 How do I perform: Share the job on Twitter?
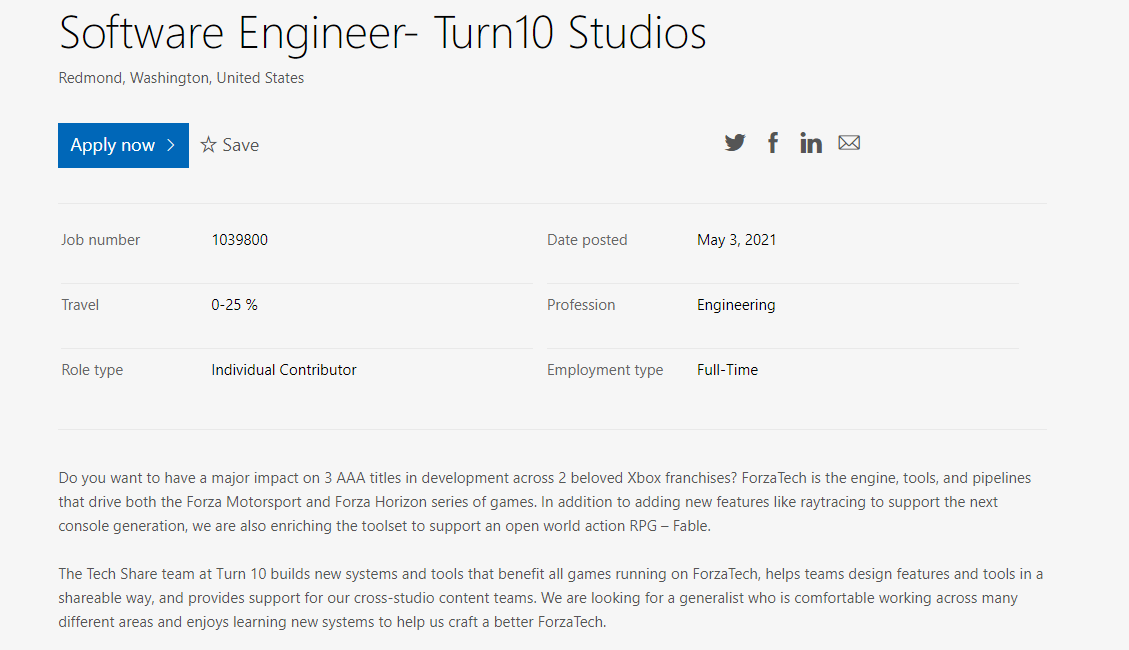[735, 143]
